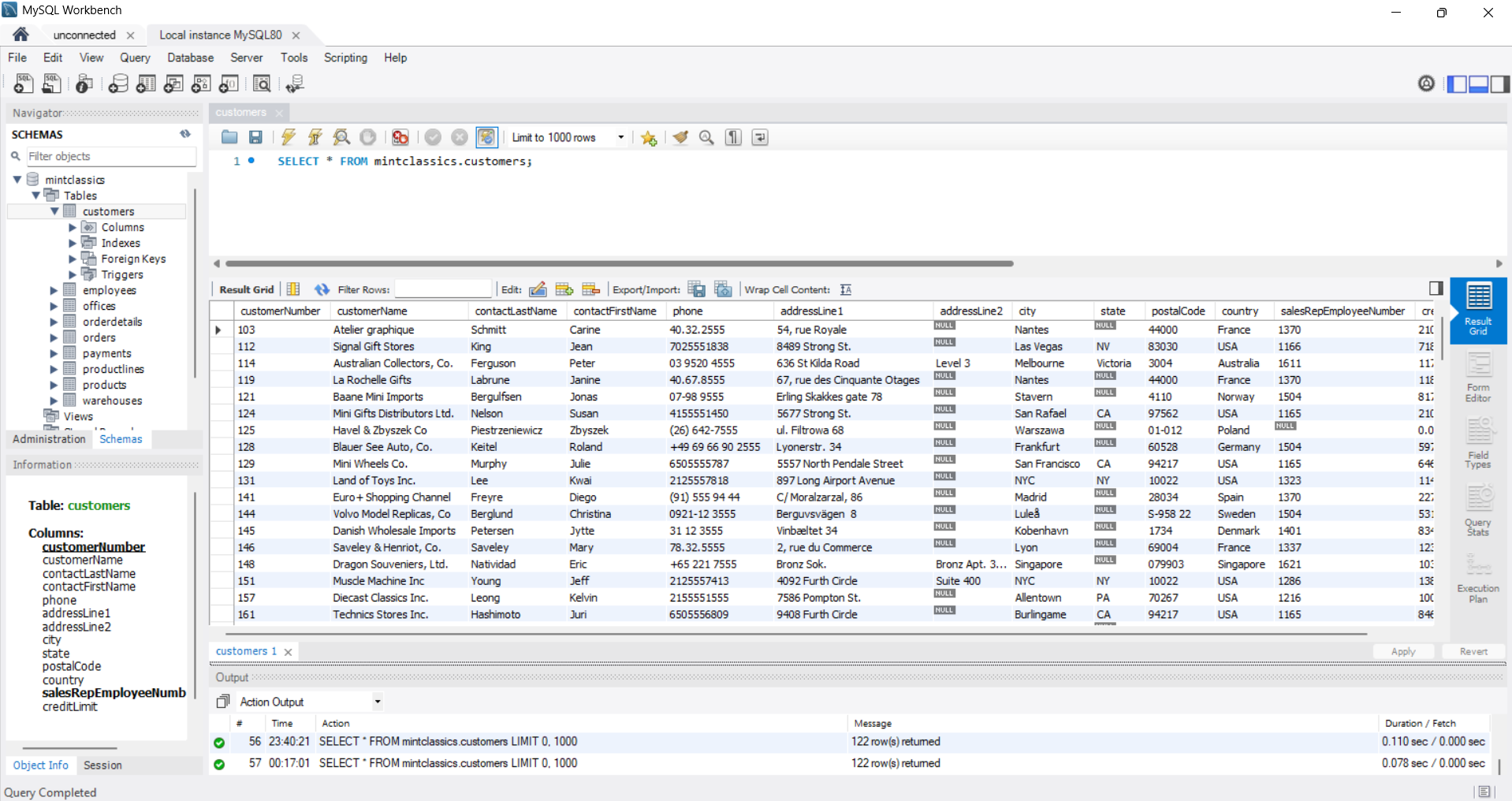Toggle the right sidebar panel visibility
The image size is (1512, 801).
pyautogui.click(x=1500, y=84)
